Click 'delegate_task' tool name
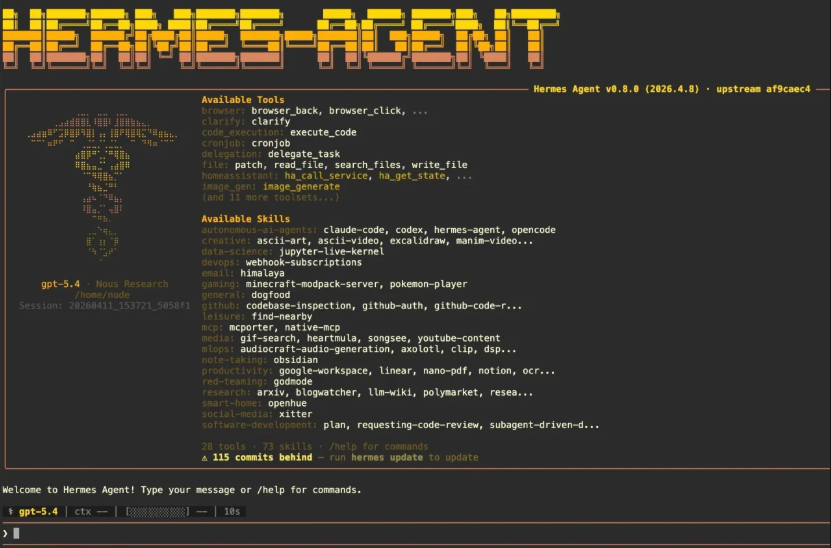 click(x=304, y=154)
